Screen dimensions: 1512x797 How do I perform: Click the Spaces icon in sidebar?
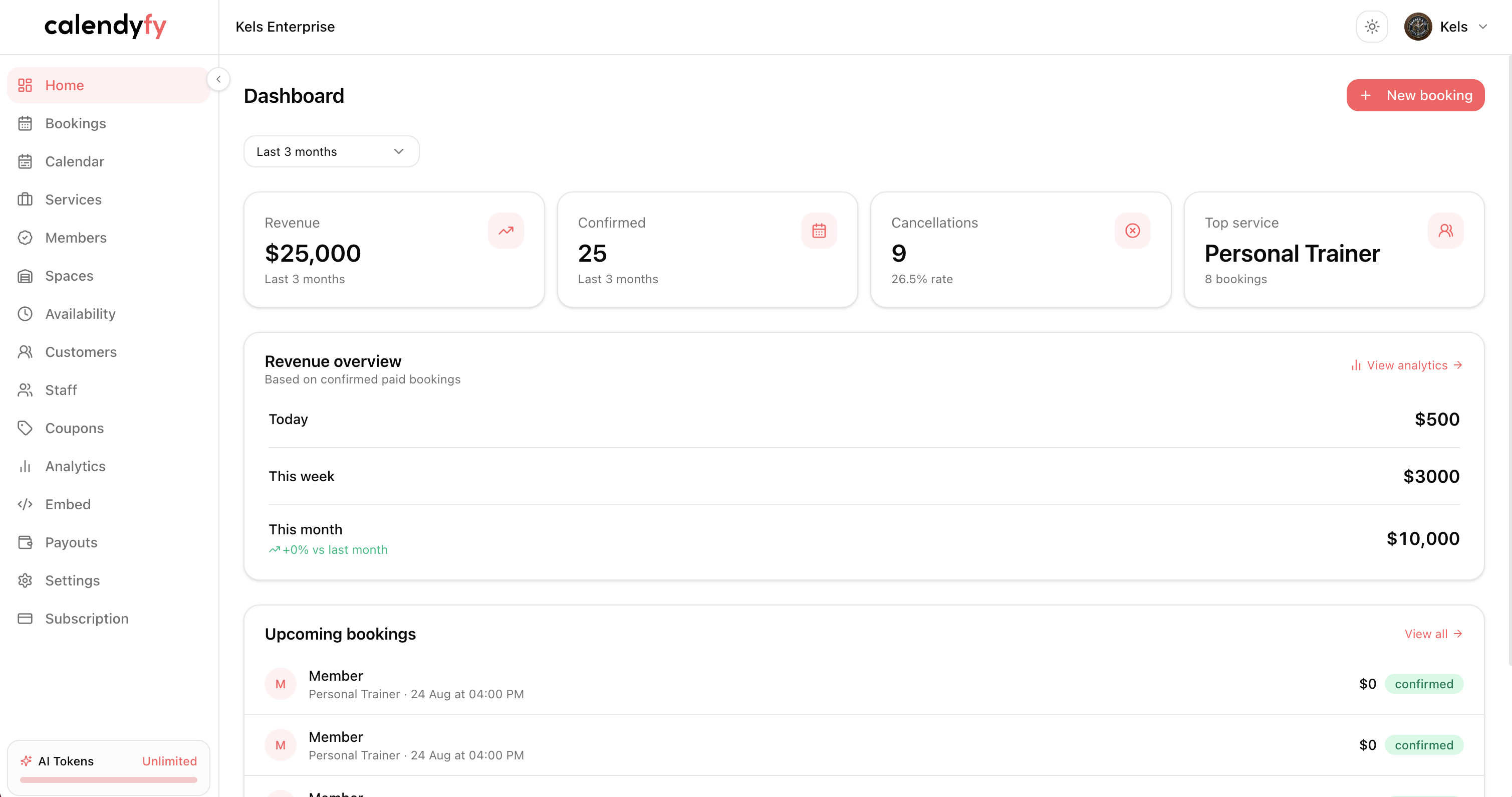(25, 276)
